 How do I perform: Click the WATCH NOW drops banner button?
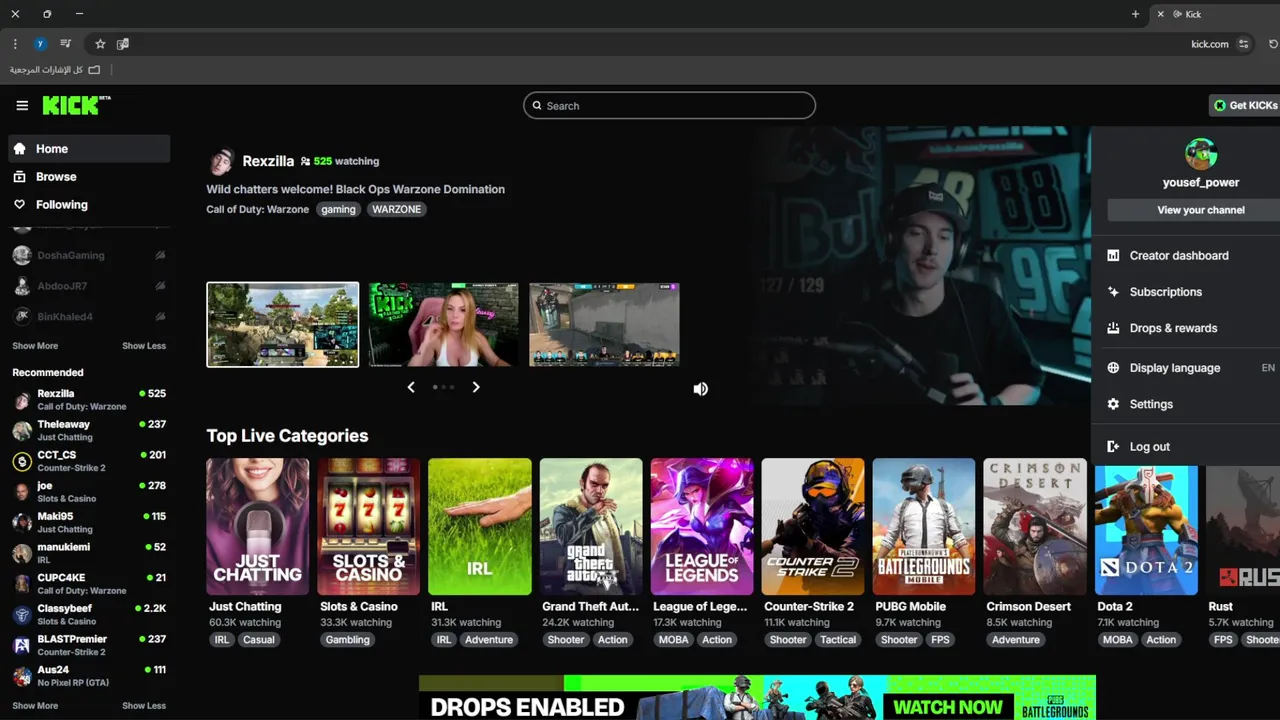(x=948, y=707)
